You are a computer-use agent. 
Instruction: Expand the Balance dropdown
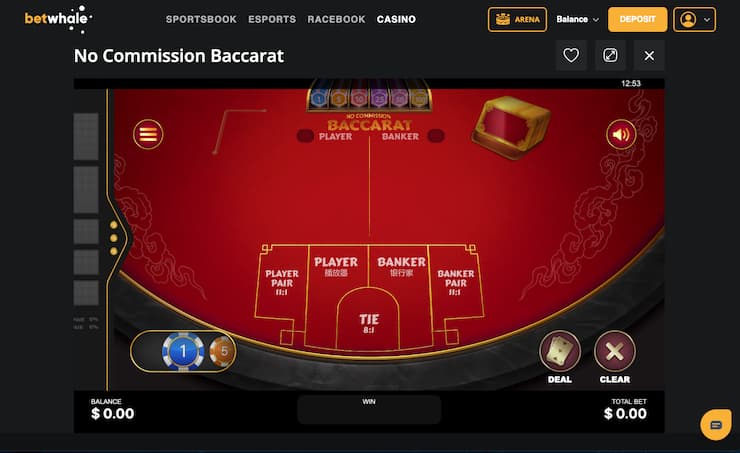(577, 19)
